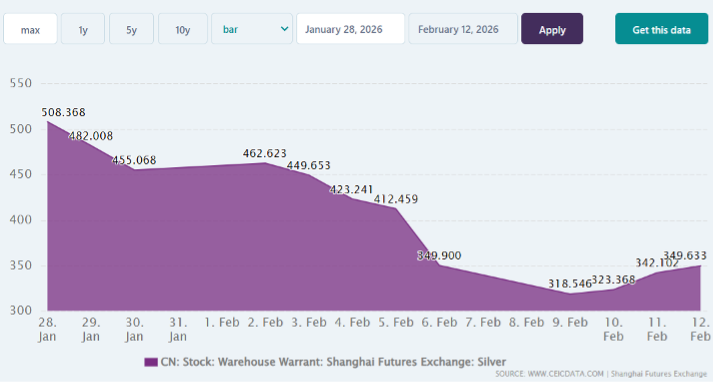Select the 462.623 data point on 2 Feb
The height and width of the screenshot is (383, 713).
coord(266,163)
